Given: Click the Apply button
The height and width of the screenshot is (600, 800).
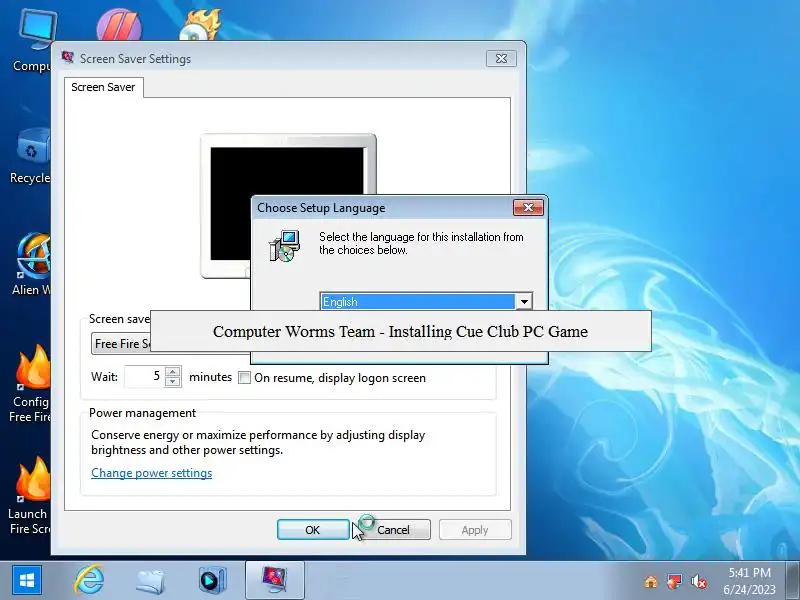Looking at the screenshot, I should [475, 530].
